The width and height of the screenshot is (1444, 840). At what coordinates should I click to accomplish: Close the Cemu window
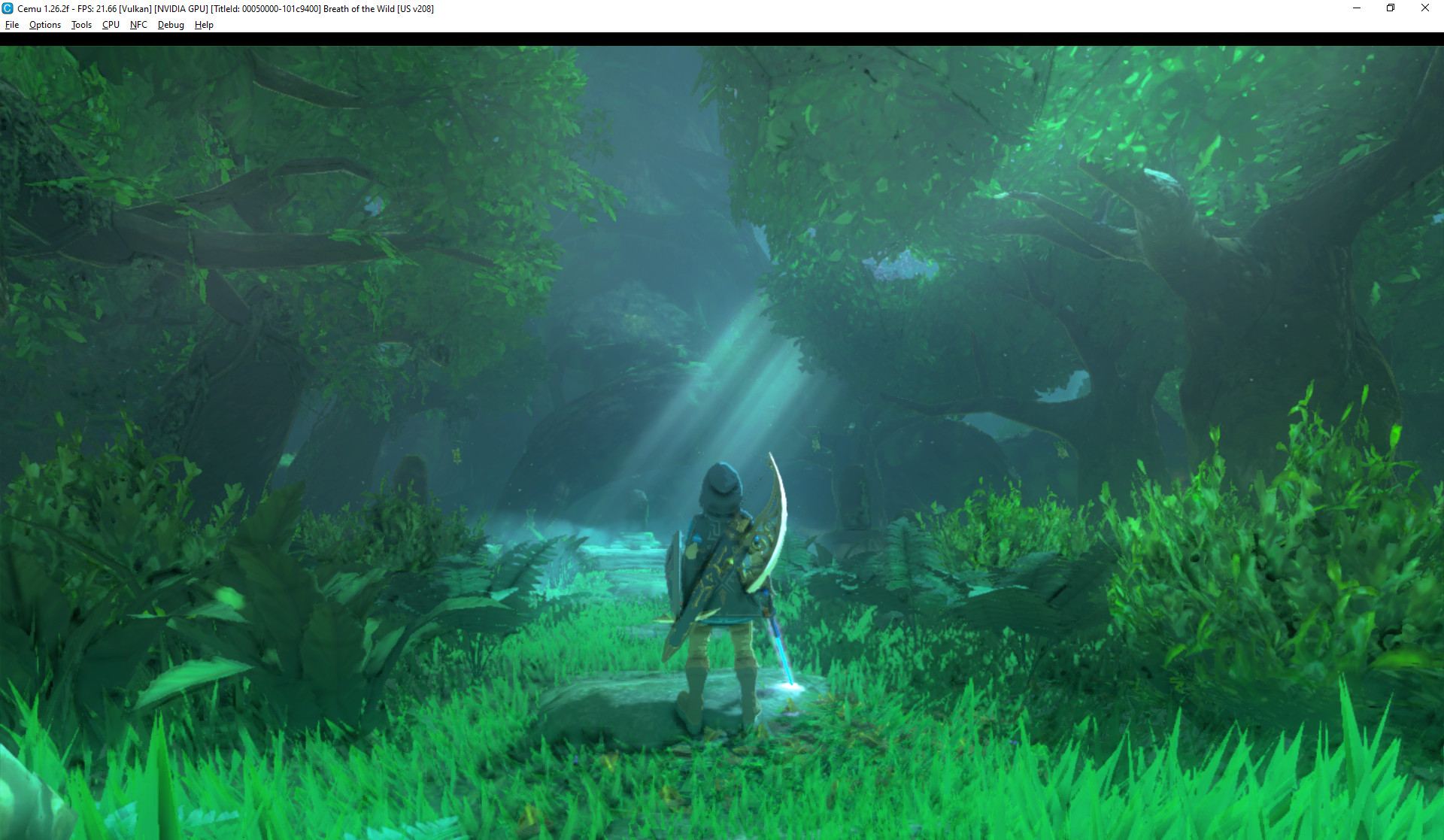point(1425,8)
